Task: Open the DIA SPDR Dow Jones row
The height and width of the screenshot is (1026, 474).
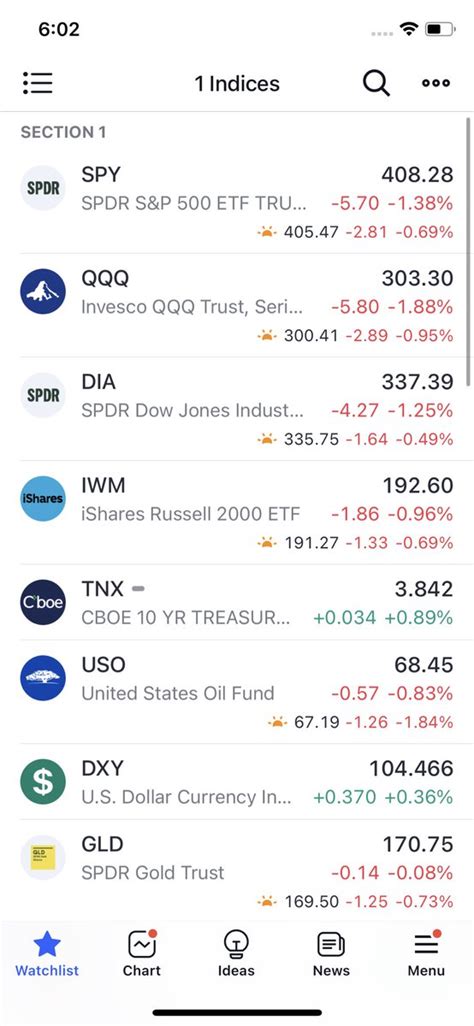Action: tap(237, 409)
